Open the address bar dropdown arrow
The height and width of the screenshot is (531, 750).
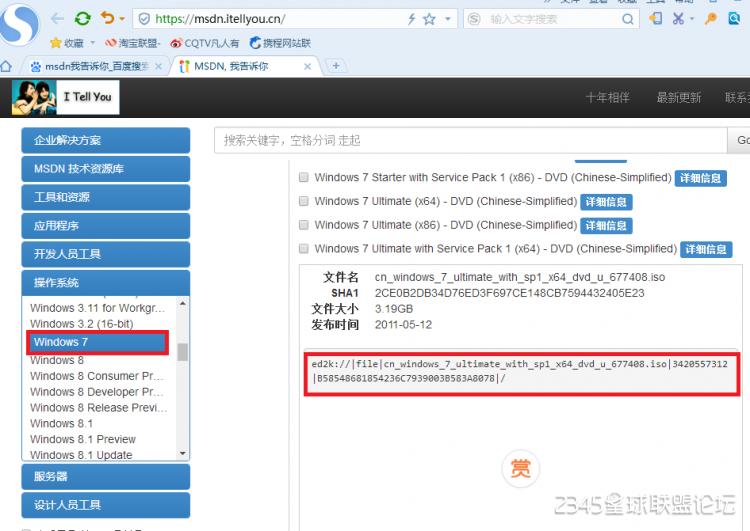point(448,19)
